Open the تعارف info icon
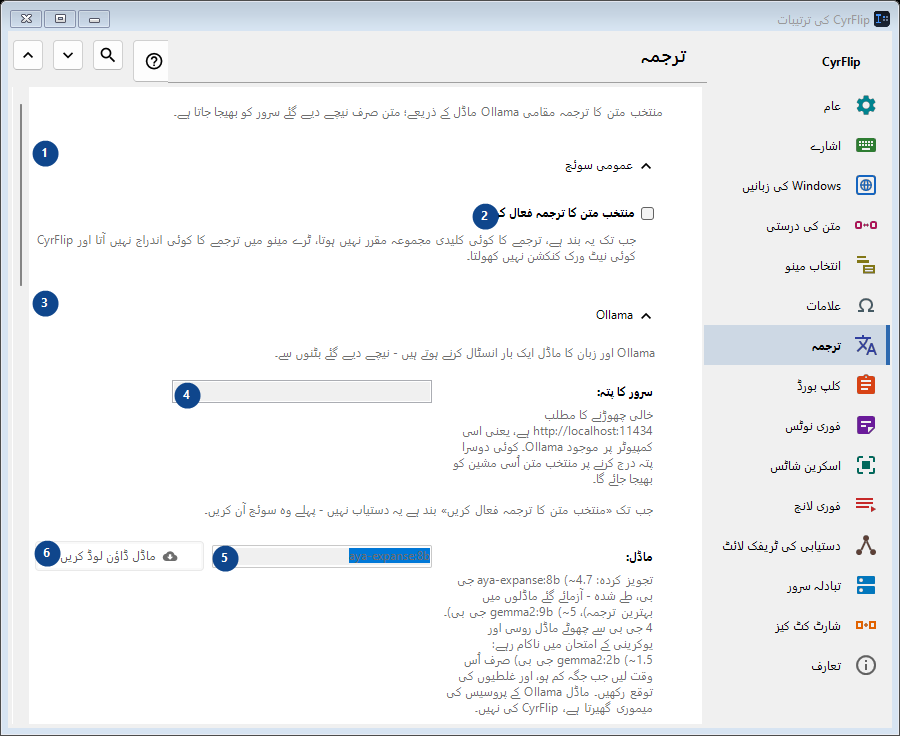Viewport: 900px width, 736px height. 866,665
